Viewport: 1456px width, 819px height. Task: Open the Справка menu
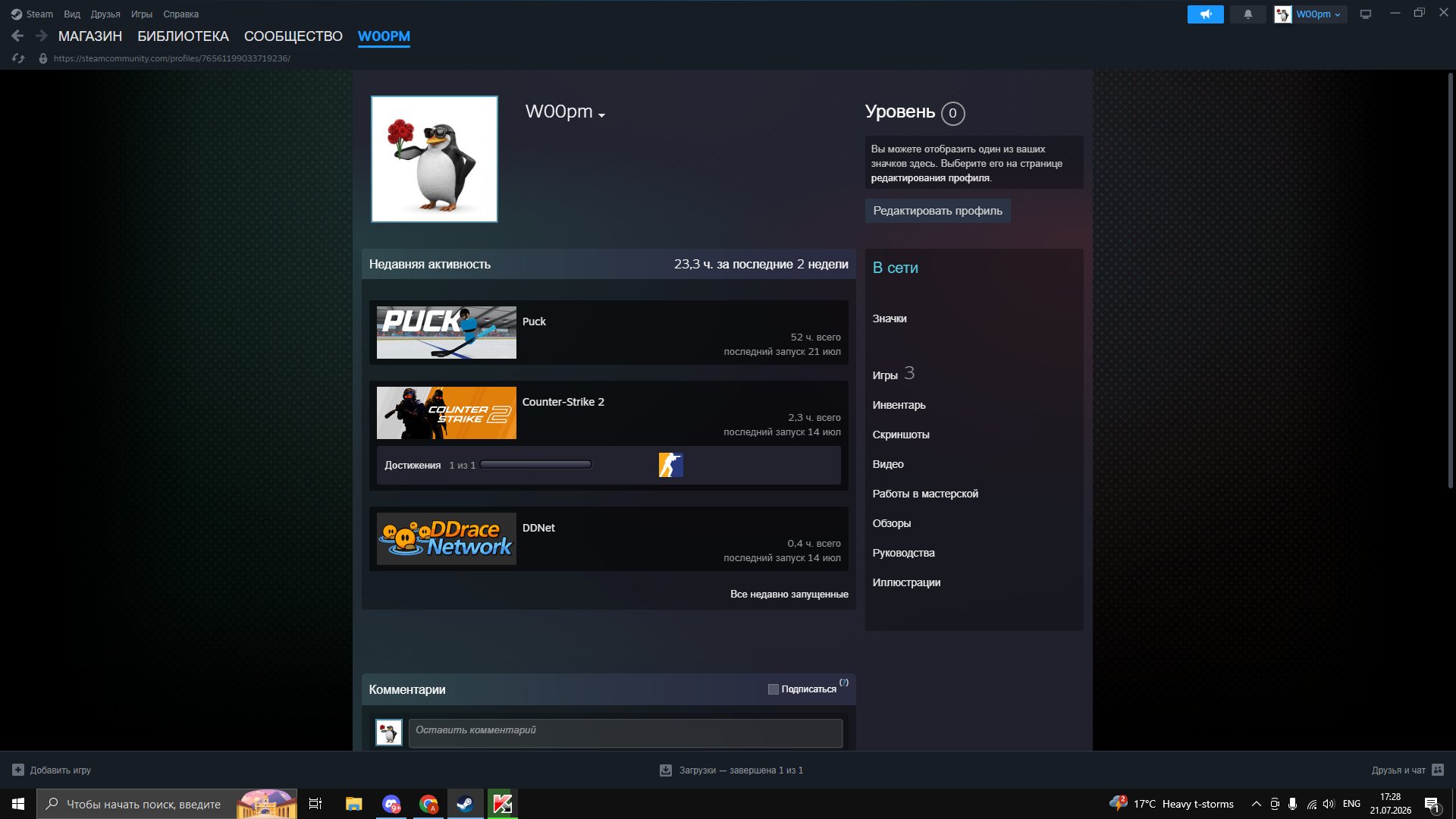181,14
